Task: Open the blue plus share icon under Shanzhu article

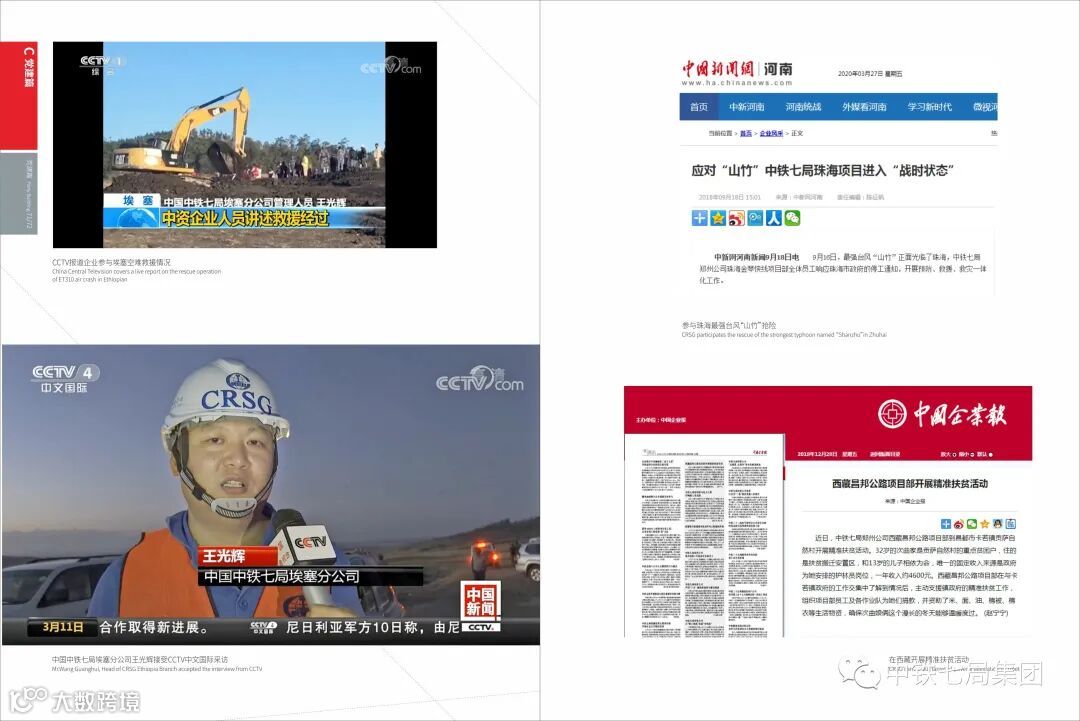Action: coord(699,218)
